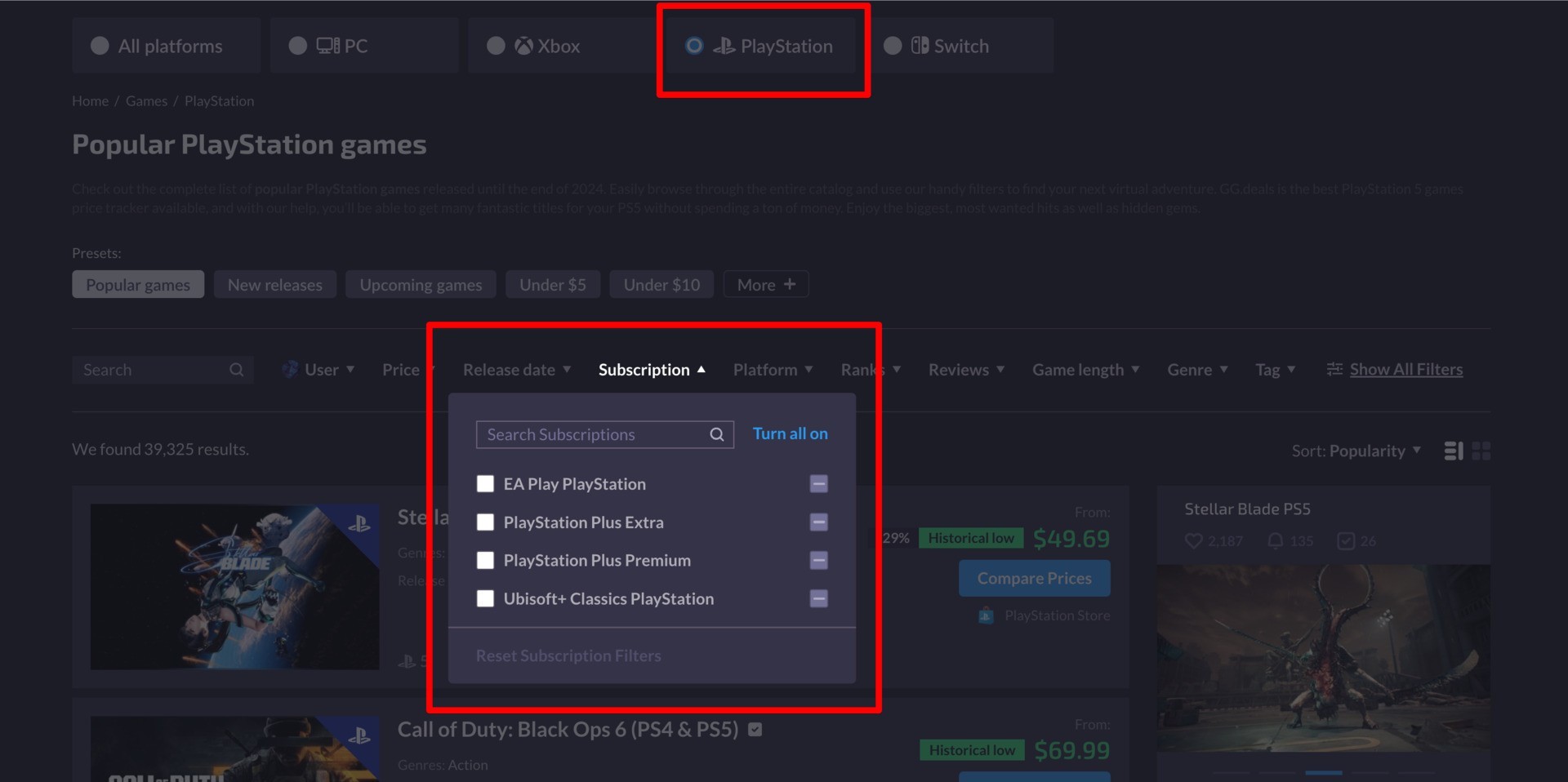
Task: Select the highlighted carousel indicator under preview
Action: click(x=1323, y=772)
